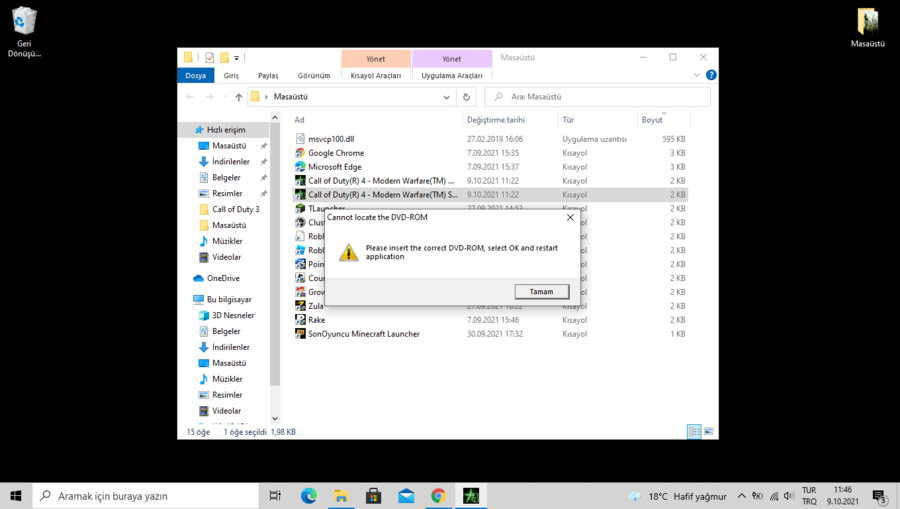Image resolution: width=900 pixels, height=509 pixels.
Task: Sort files by the Tür column
Action: [x=568, y=120]
